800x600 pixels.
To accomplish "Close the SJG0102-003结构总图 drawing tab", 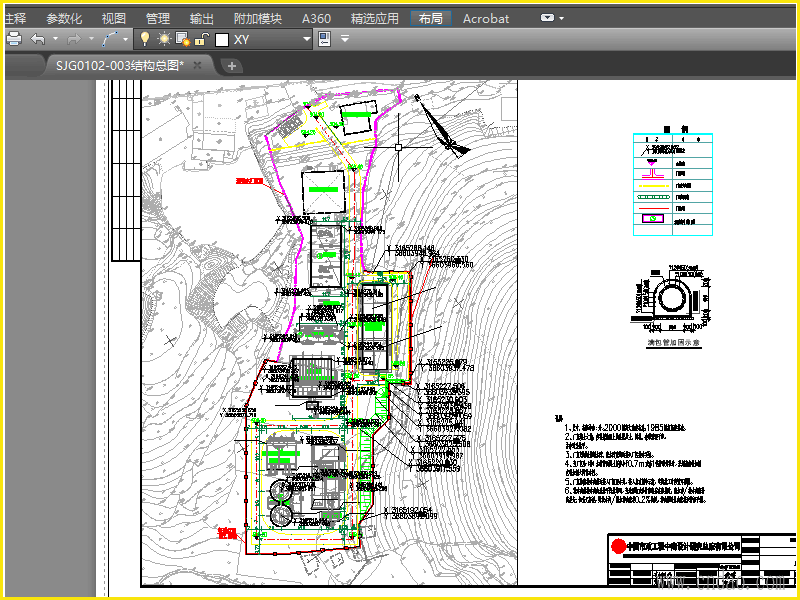I will click(x=198, y=65).
